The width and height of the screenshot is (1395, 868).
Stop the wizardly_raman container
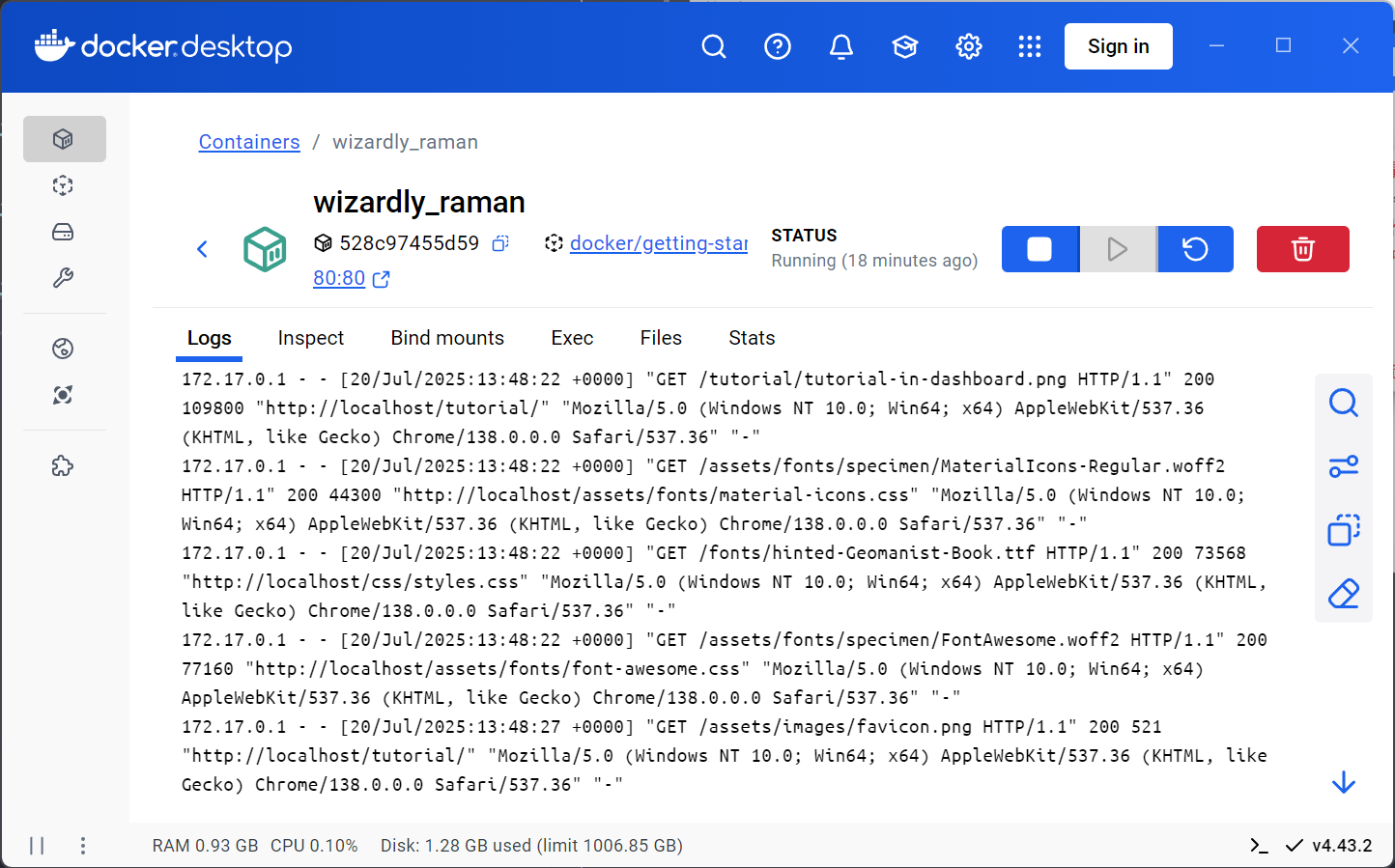point(1040,249)
